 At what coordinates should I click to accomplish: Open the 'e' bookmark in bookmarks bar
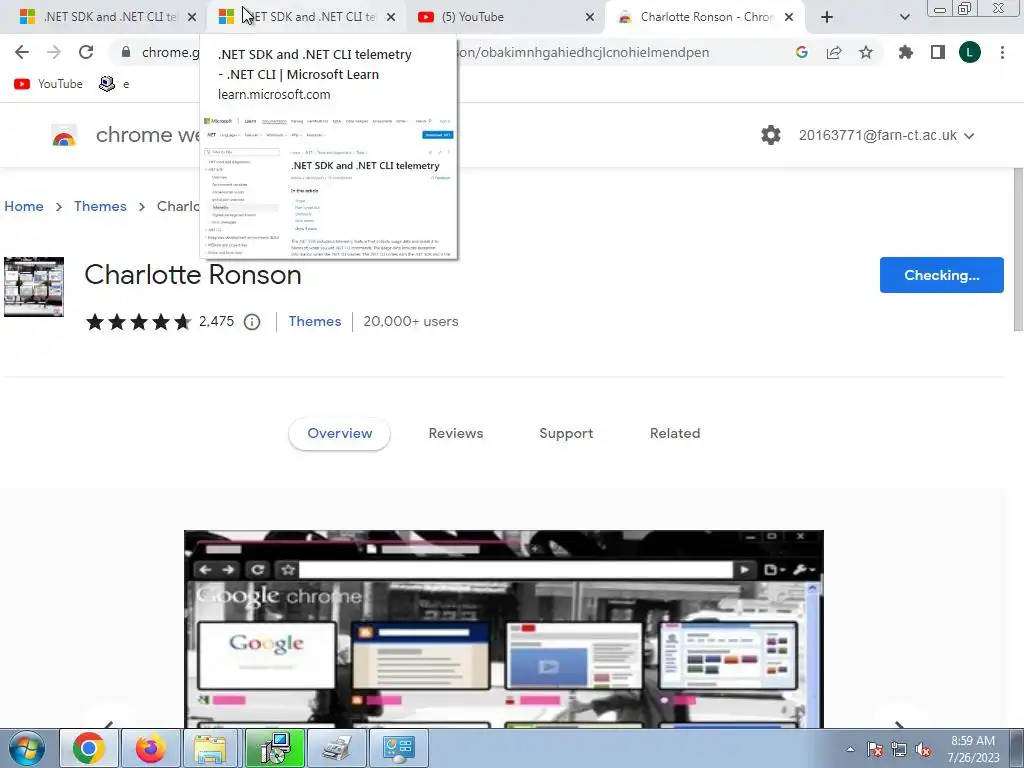coord(114,84)
